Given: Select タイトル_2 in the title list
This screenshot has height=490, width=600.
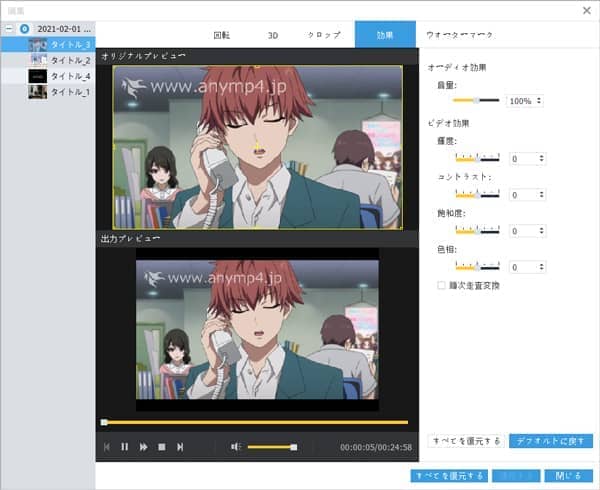Looking at the screenshot, I should 48,60.
